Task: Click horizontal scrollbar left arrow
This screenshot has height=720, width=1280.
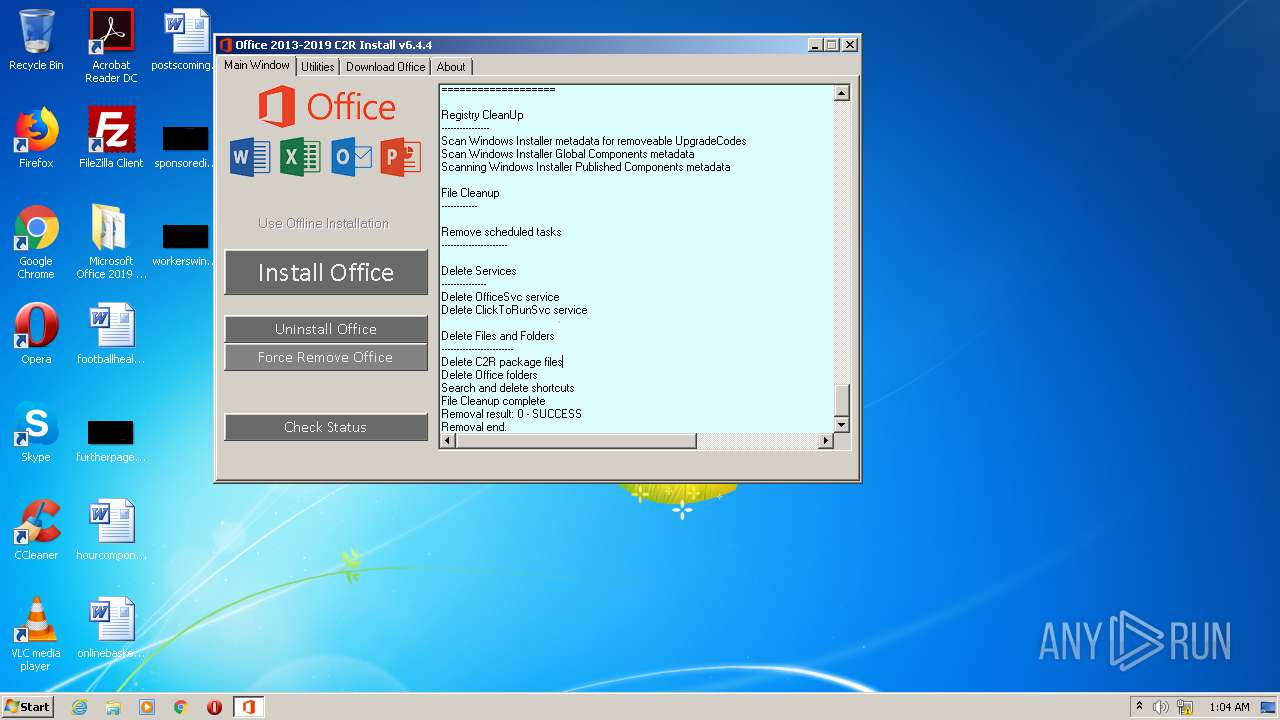Action: coord(448,441)
